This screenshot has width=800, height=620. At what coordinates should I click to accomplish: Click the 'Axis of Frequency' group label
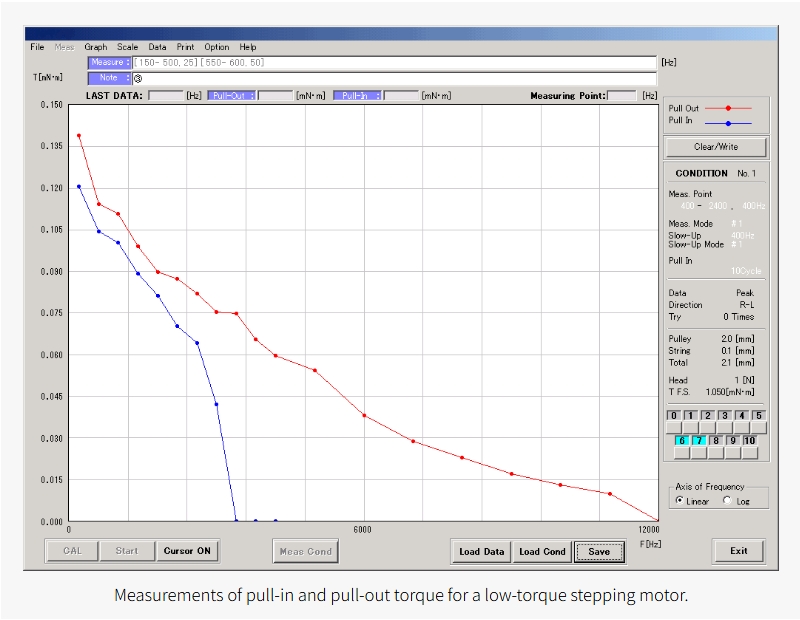[x=710, y=487]
